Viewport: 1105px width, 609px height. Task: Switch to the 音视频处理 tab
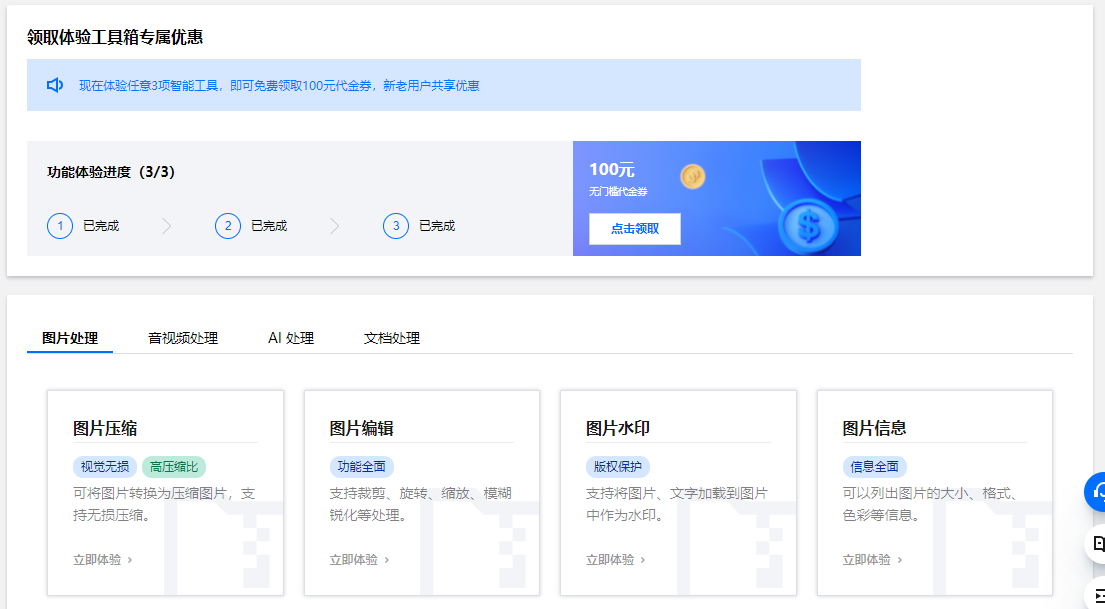pos(183,338)
